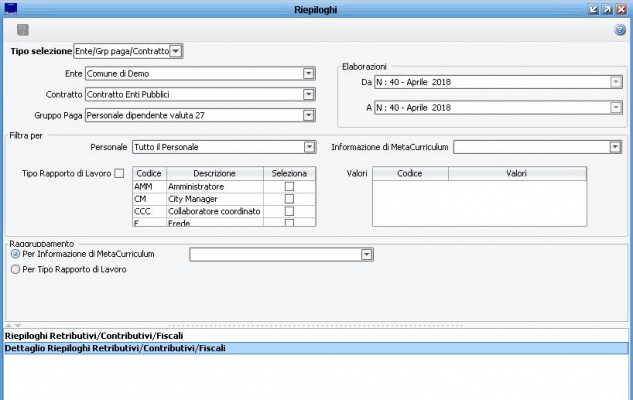This screenshot has width=633, height=400.
Task: Click the Collaboratore coordinato cell
Action: coord(215,211)
